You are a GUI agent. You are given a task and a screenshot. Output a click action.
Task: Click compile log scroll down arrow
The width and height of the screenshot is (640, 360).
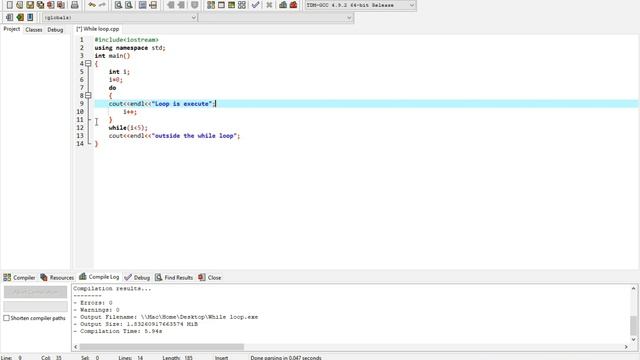(633, 339)
